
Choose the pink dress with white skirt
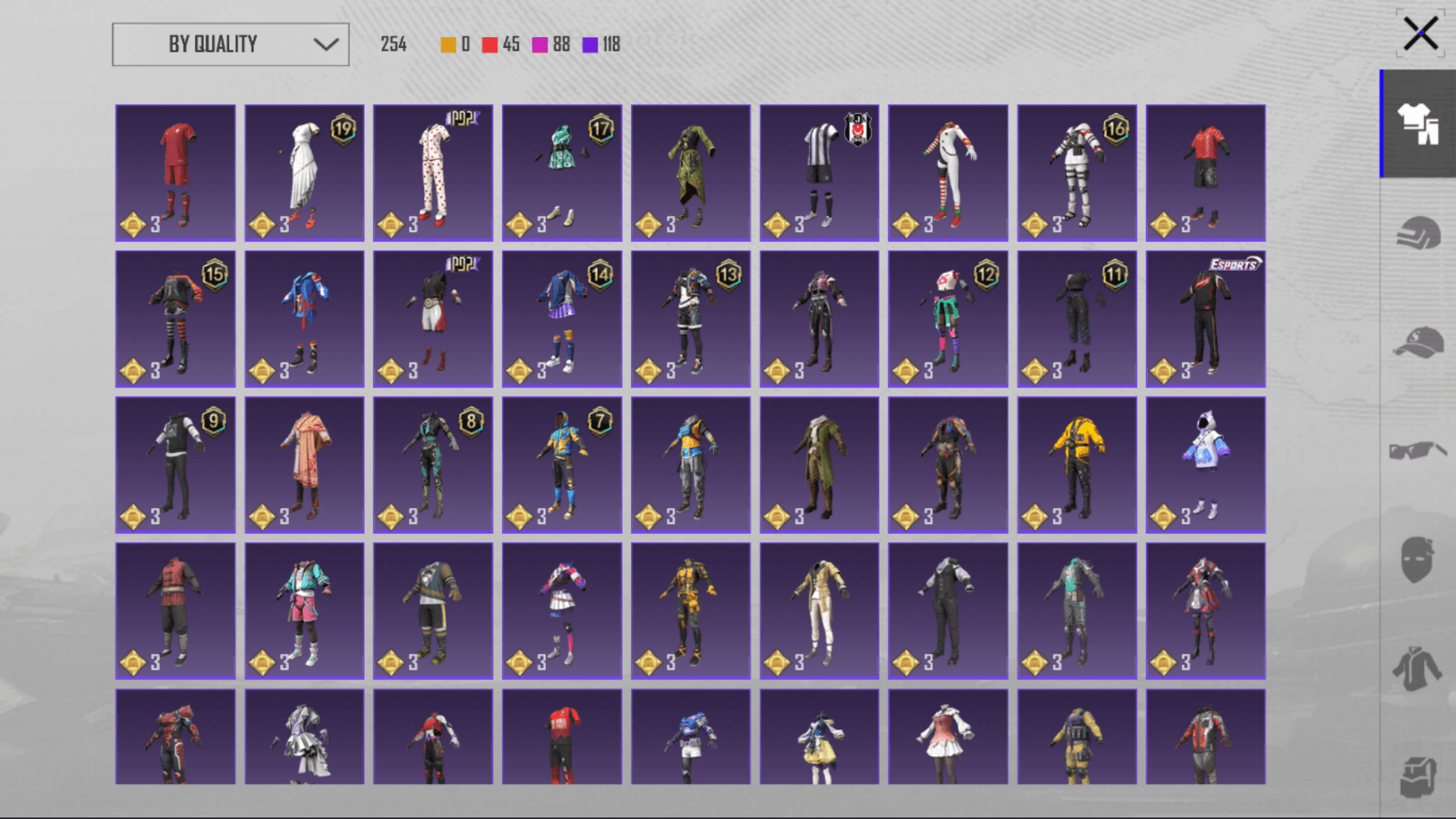coord(948,736)
